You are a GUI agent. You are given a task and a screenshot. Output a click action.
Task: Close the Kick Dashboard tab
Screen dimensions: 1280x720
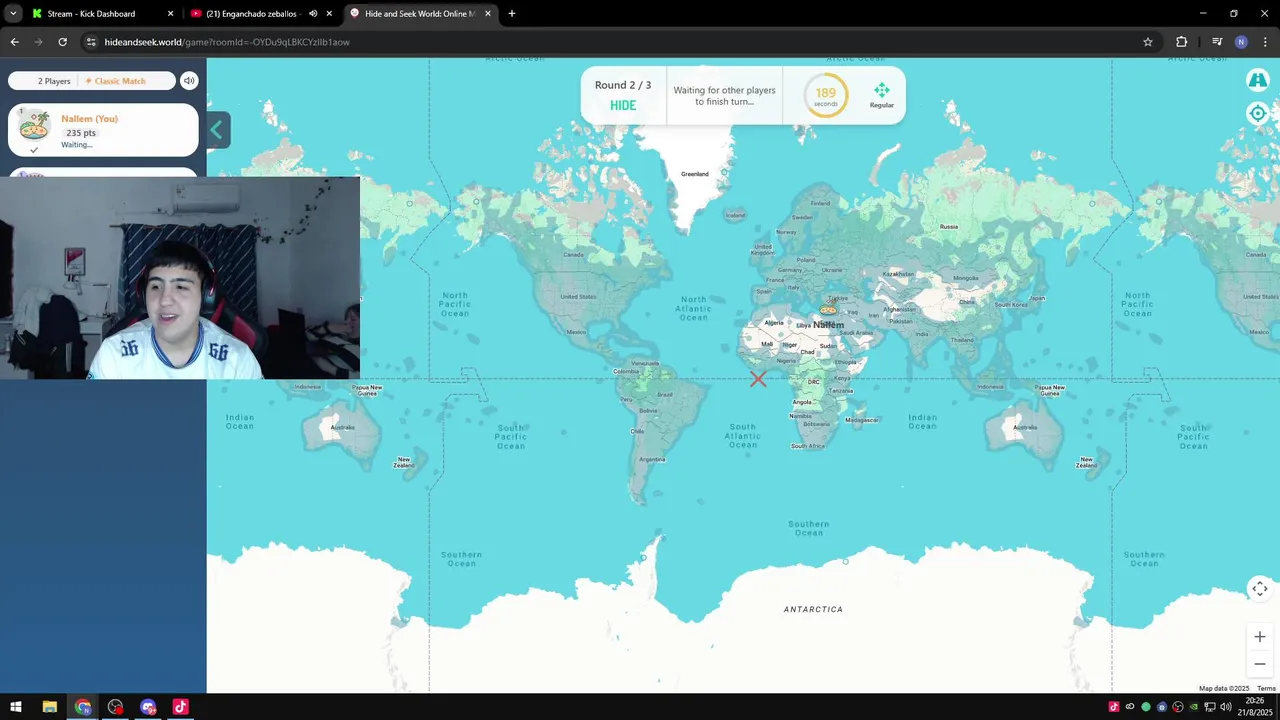[x=170, y=14]
